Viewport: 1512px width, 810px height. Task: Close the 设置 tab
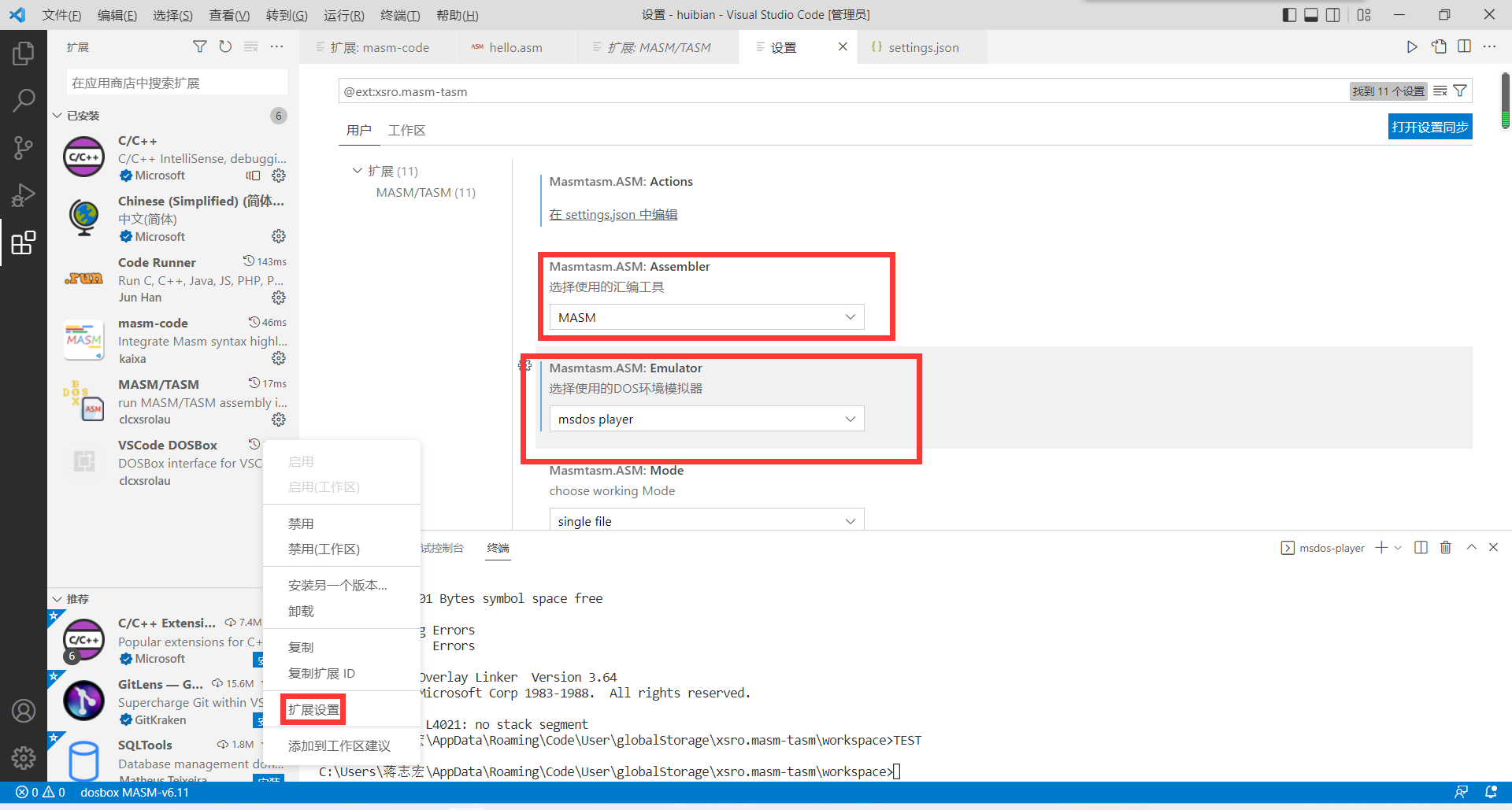(x=843, y=47)
